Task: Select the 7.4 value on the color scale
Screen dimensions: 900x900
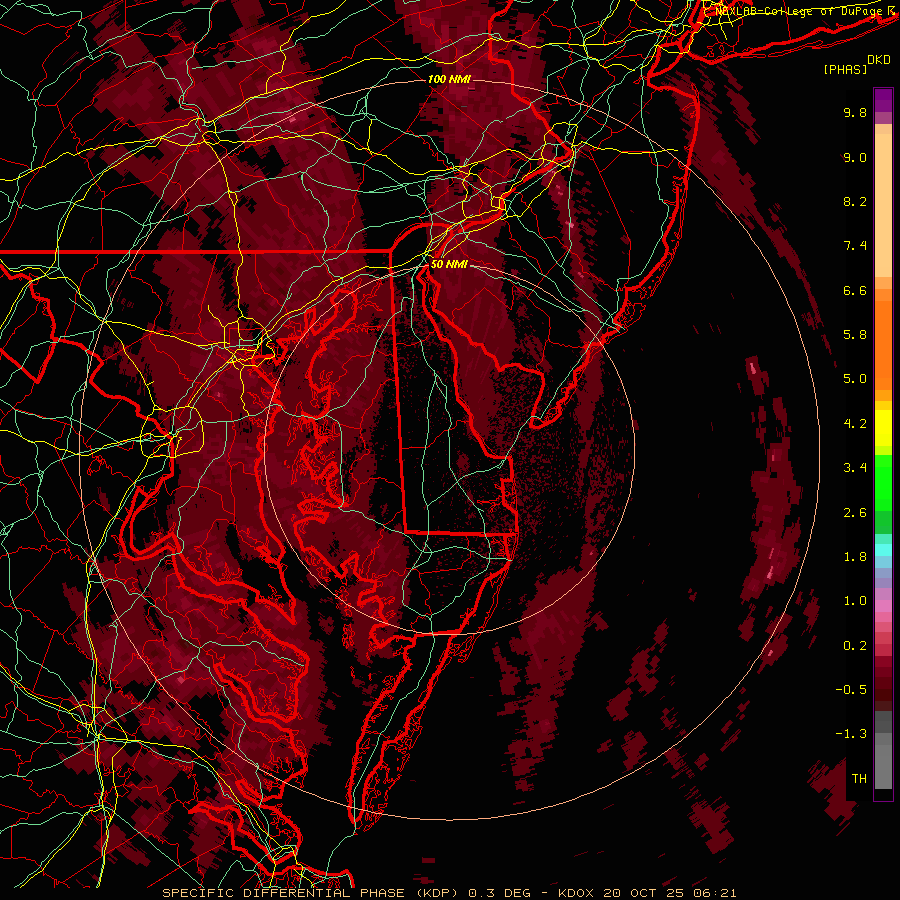Action: (x=855, y=246)
